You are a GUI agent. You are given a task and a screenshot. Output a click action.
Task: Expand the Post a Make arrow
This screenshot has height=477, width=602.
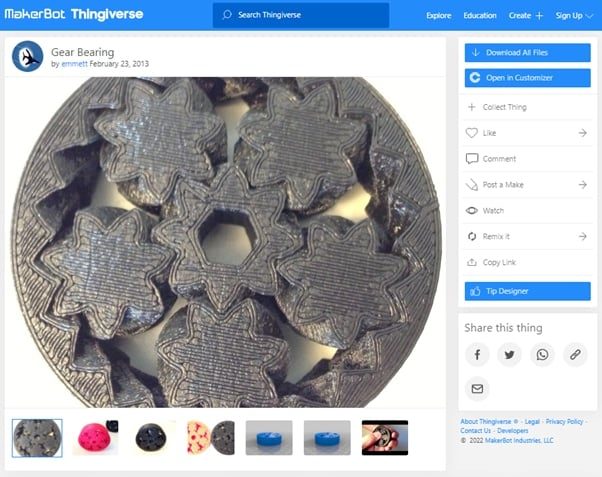pyautogui.click(x=582, y=185)
